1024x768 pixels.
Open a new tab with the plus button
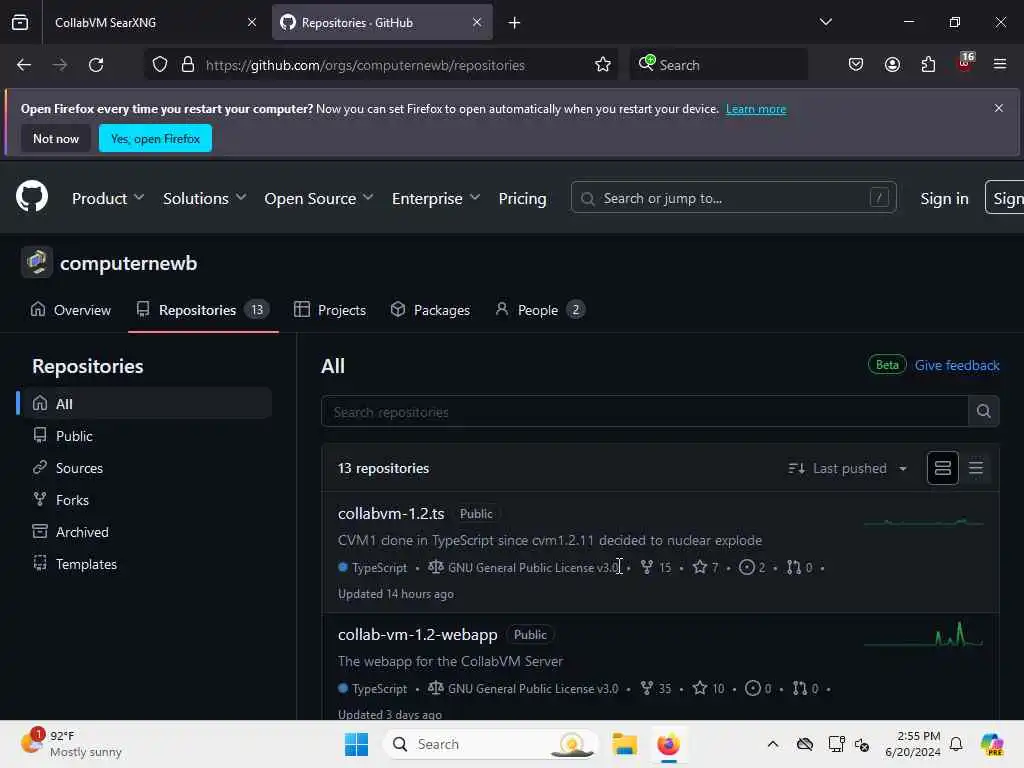point(514,23)
